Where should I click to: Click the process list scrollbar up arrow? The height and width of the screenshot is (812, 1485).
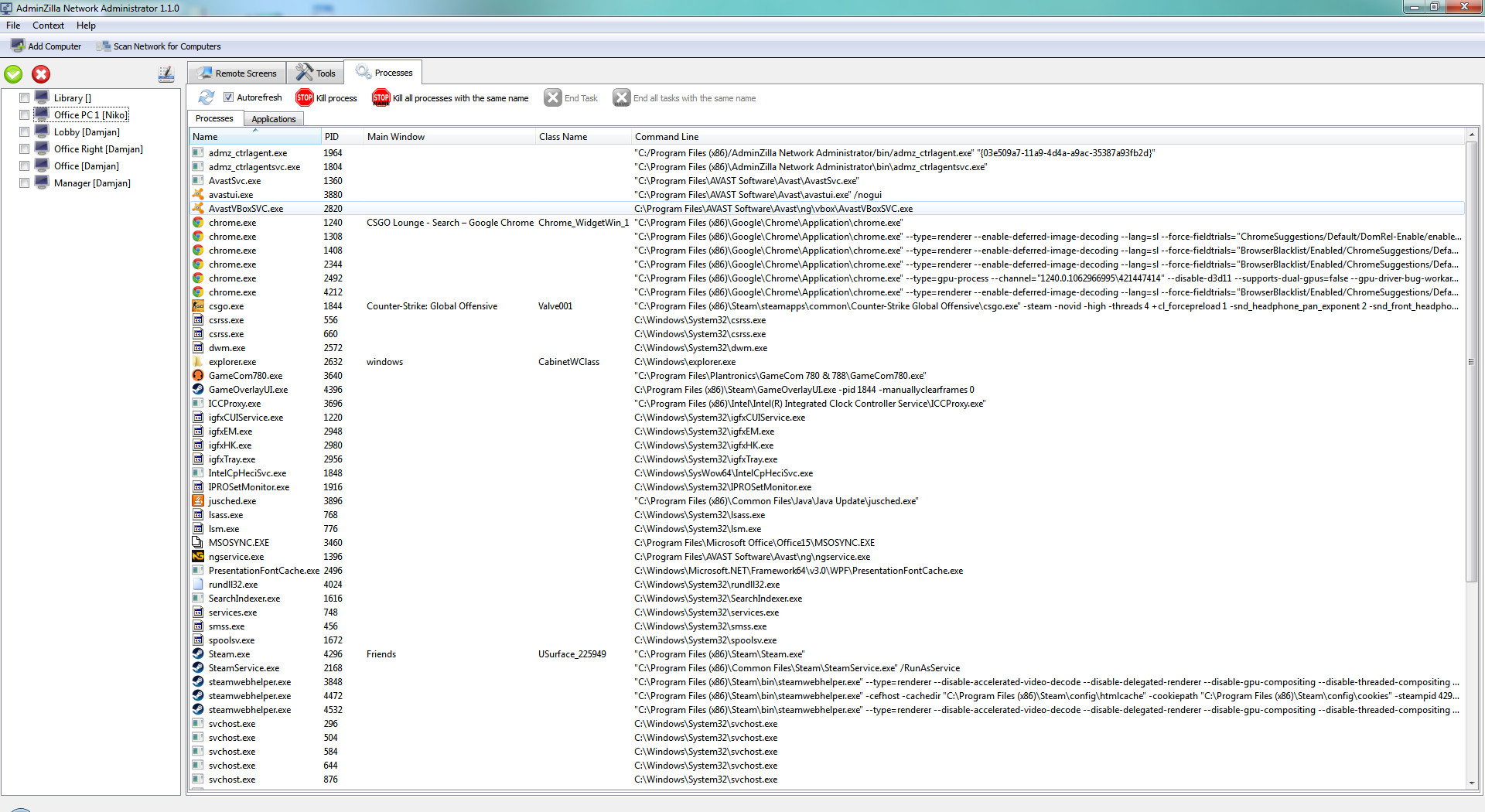point(1472,135)
